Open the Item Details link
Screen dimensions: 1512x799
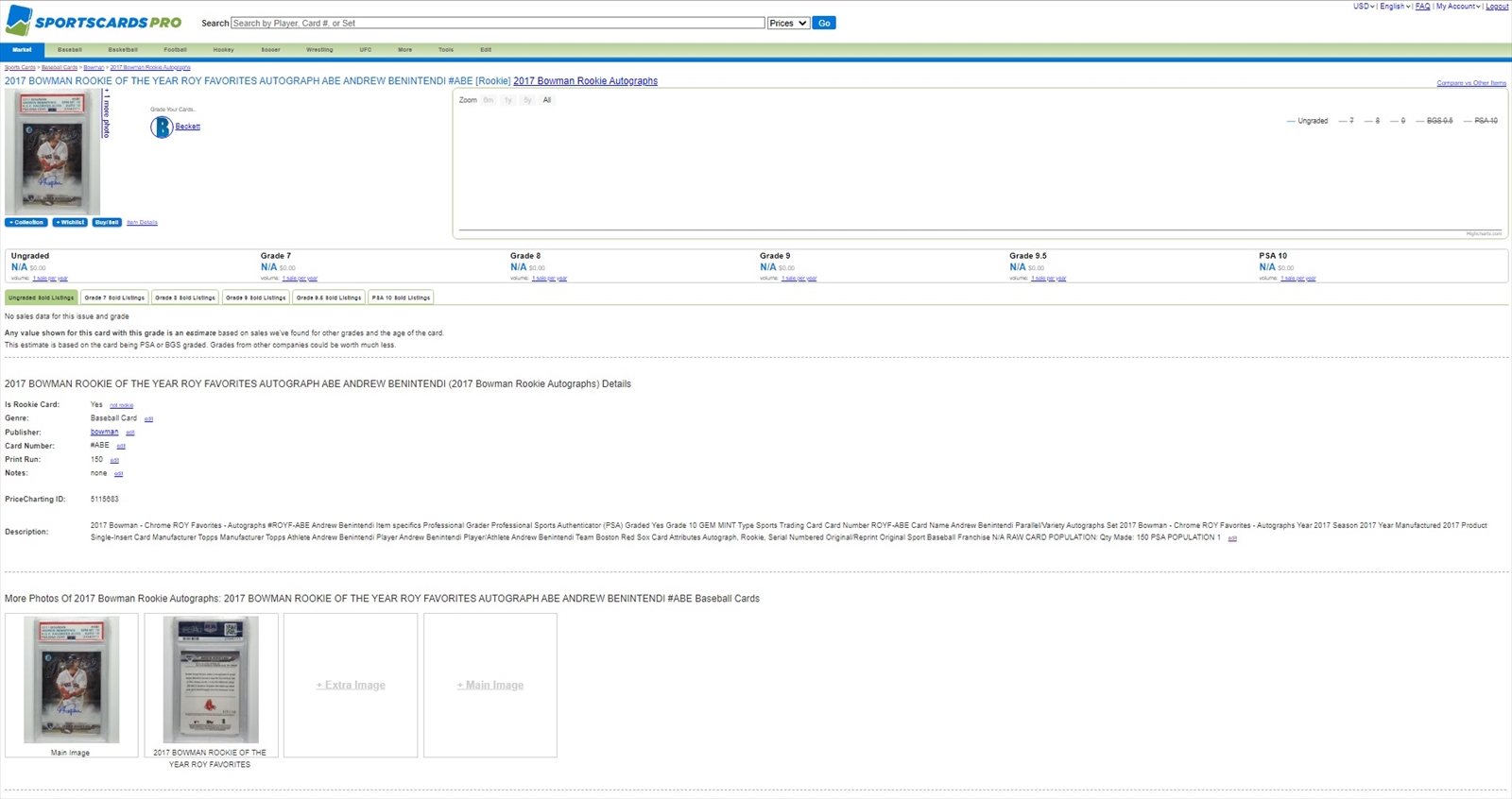(142, 223)
